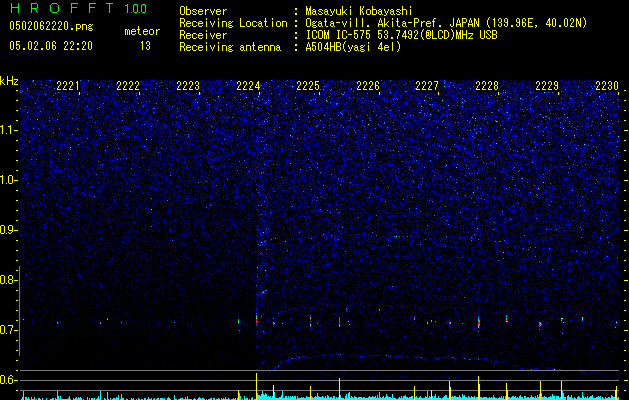Click the 0.9 kHz axis value
Screen dimensions: 629x400
pyautogui.click(x=9, y=230)
